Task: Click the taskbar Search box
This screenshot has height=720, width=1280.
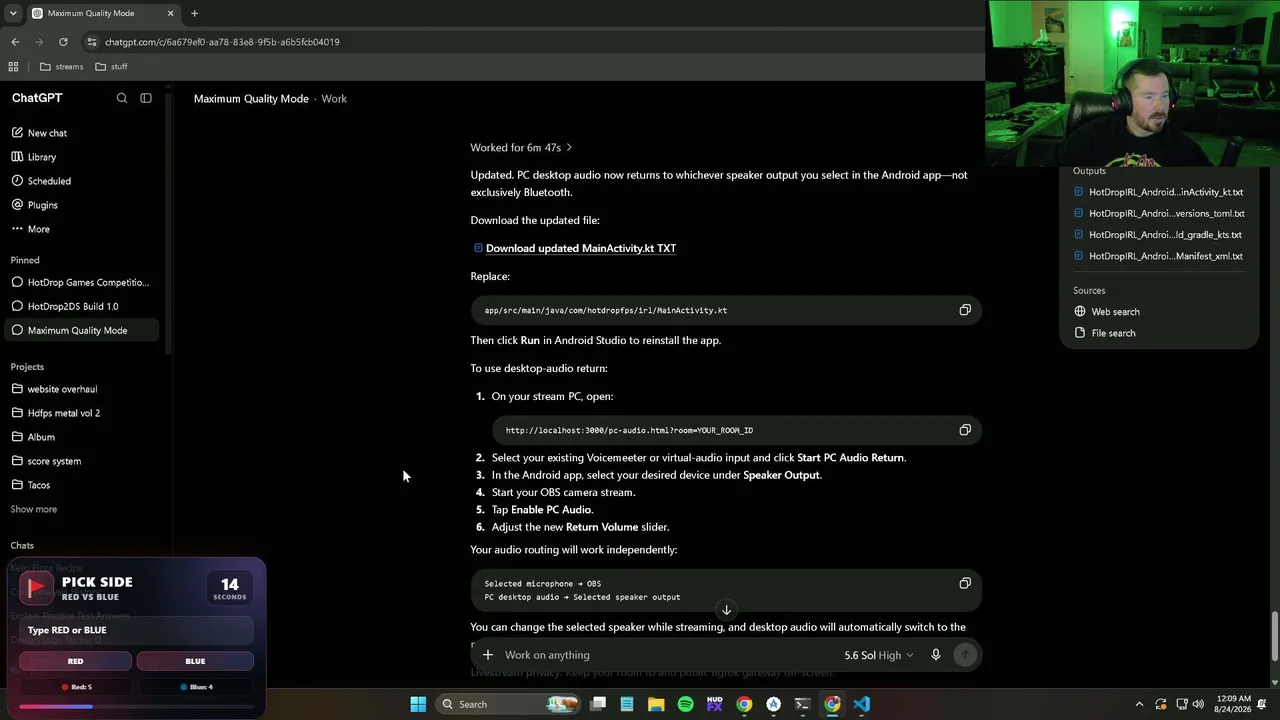Action: [508, 704]
